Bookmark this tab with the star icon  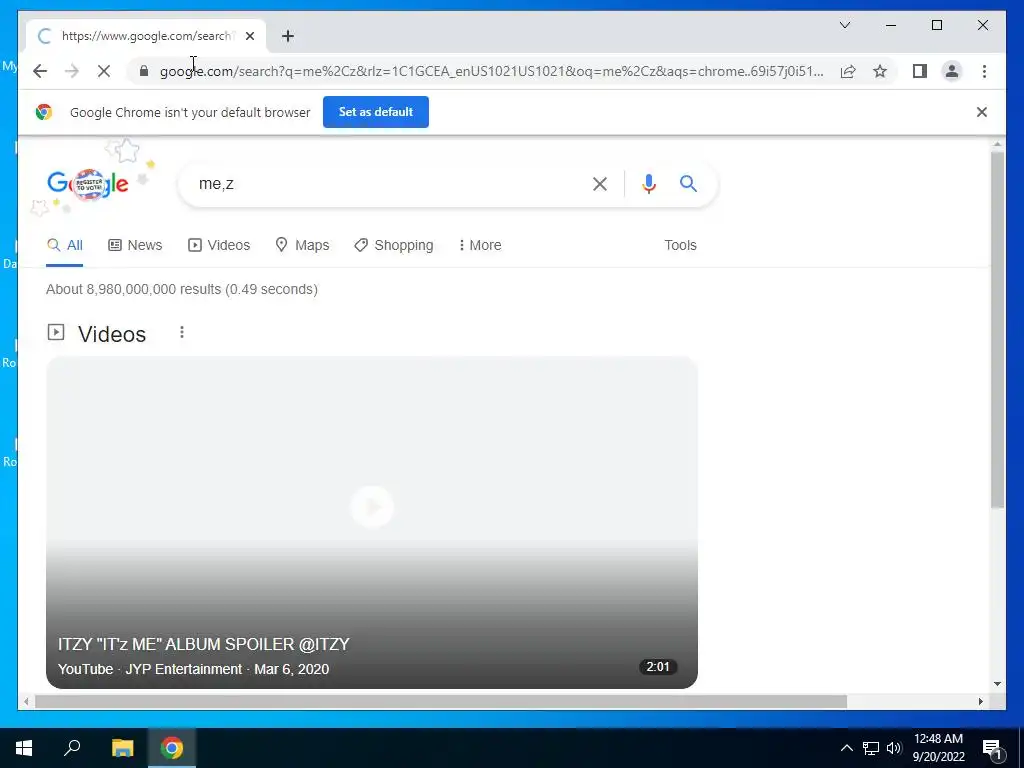880,71
